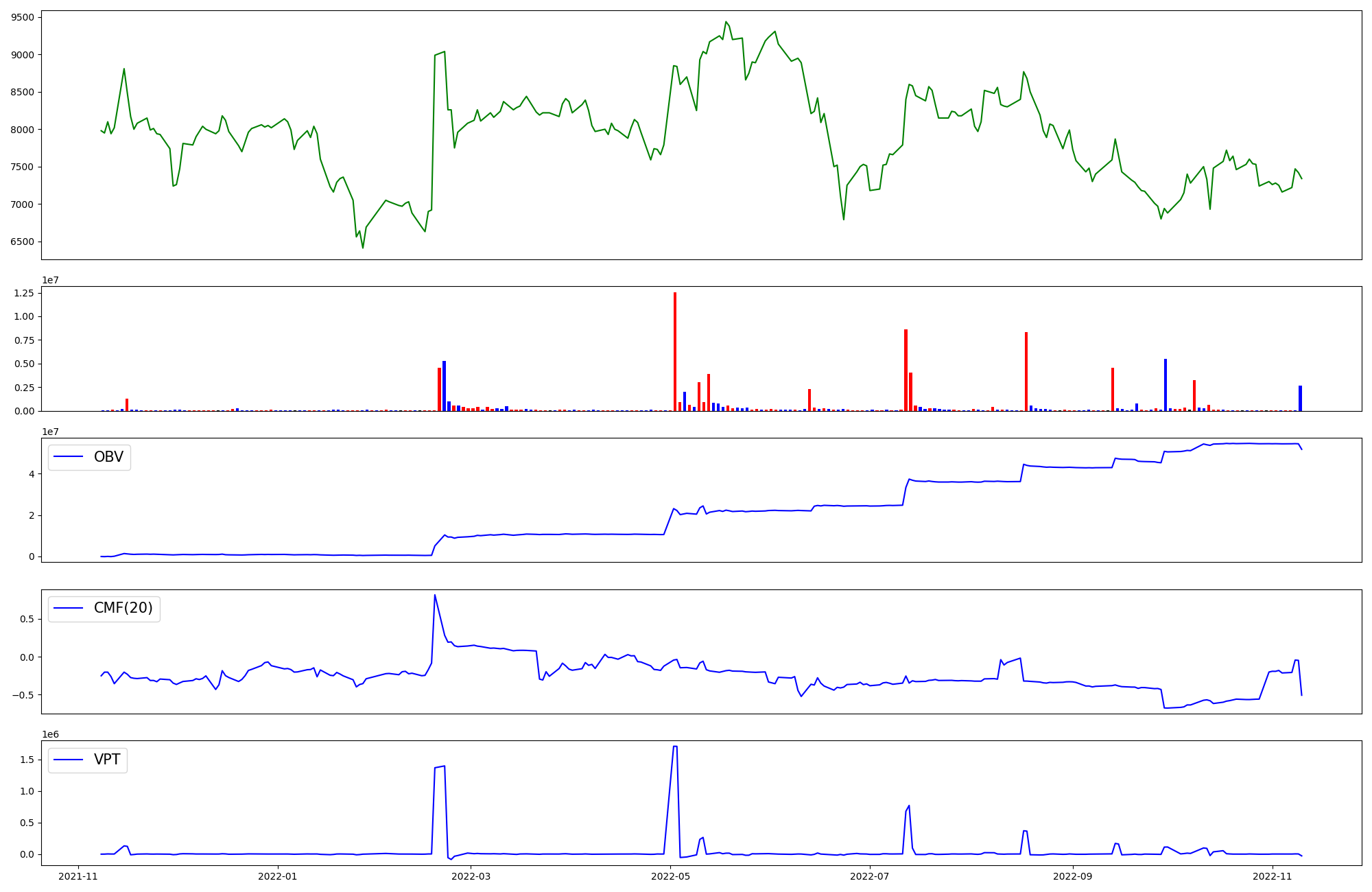The width and height of the screenshot is (1372, 892).
Task: Click the rightmost blue volume bar
Action: pos(1300,398)
